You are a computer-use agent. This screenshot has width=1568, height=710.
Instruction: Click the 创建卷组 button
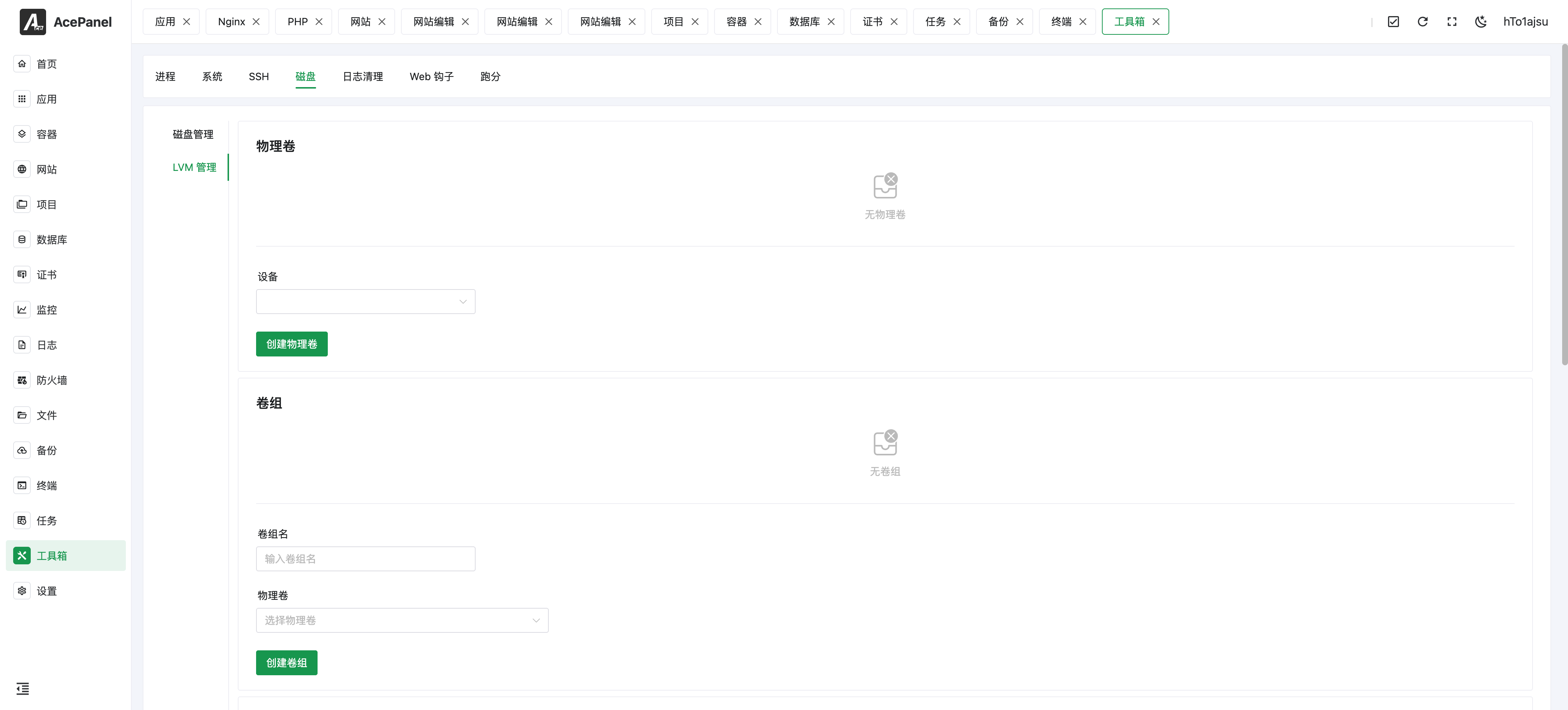pyautogui.click(x=287, y=662)
